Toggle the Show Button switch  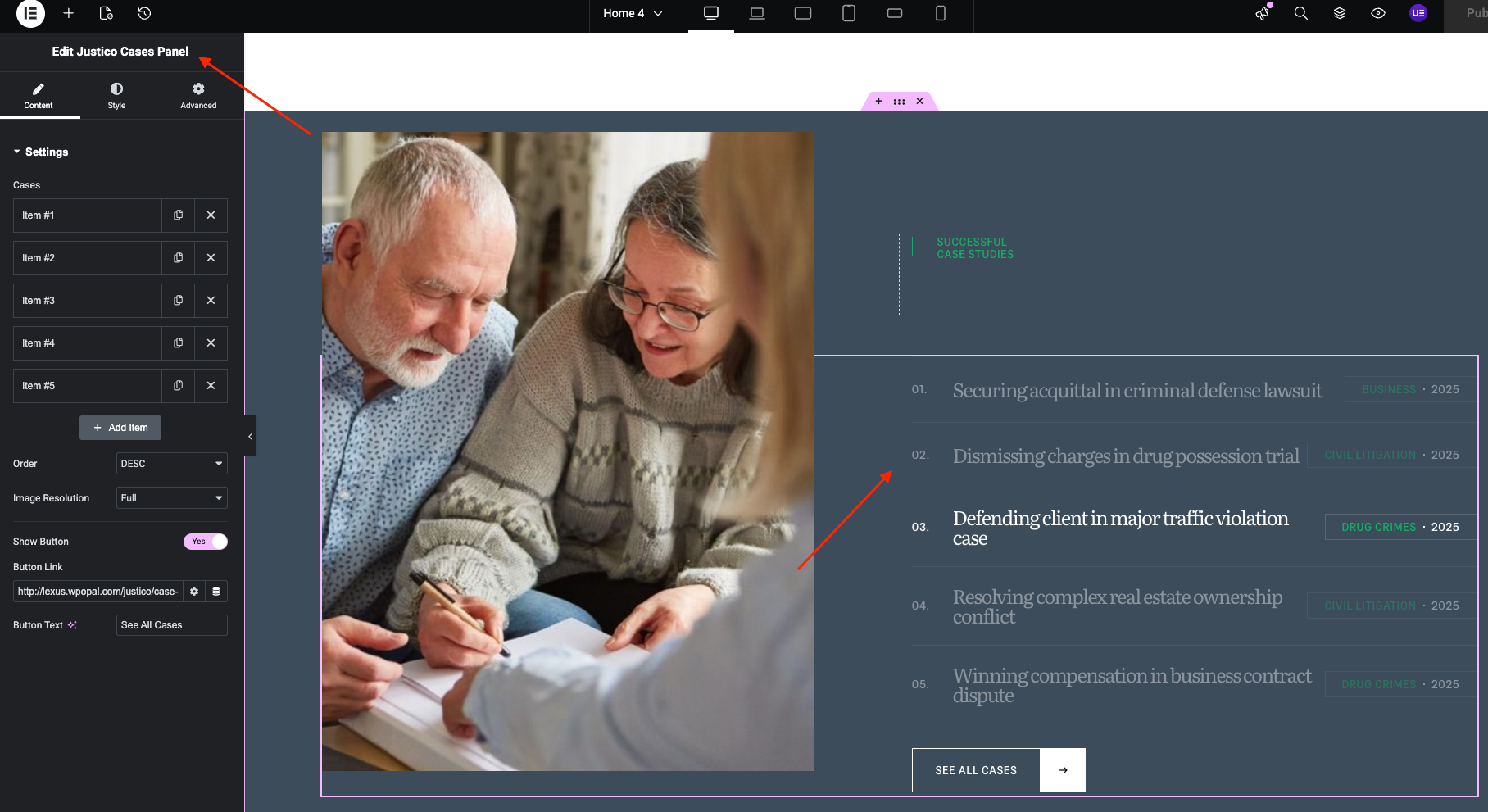[x=205, y=542]
